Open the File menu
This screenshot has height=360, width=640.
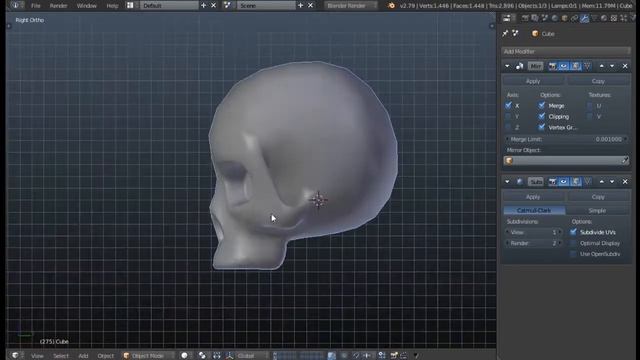coord(36,6)
